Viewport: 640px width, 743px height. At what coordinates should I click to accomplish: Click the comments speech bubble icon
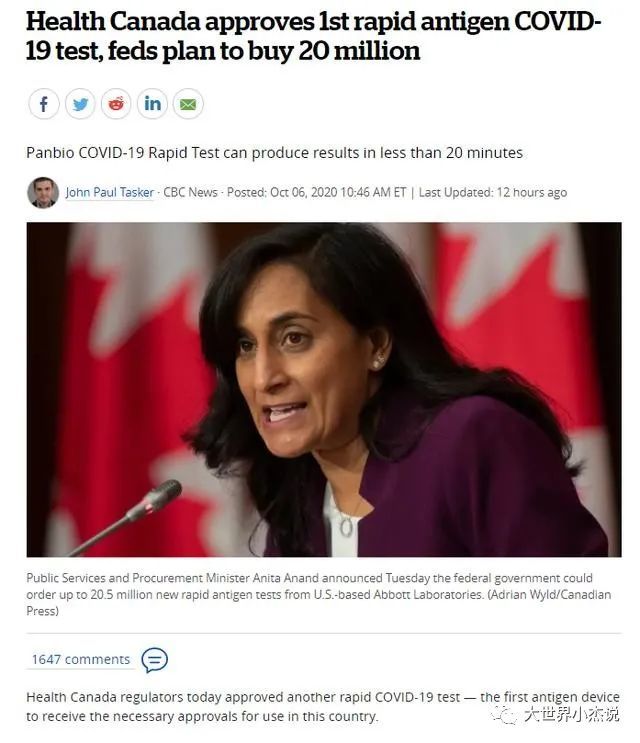point(154,660)
